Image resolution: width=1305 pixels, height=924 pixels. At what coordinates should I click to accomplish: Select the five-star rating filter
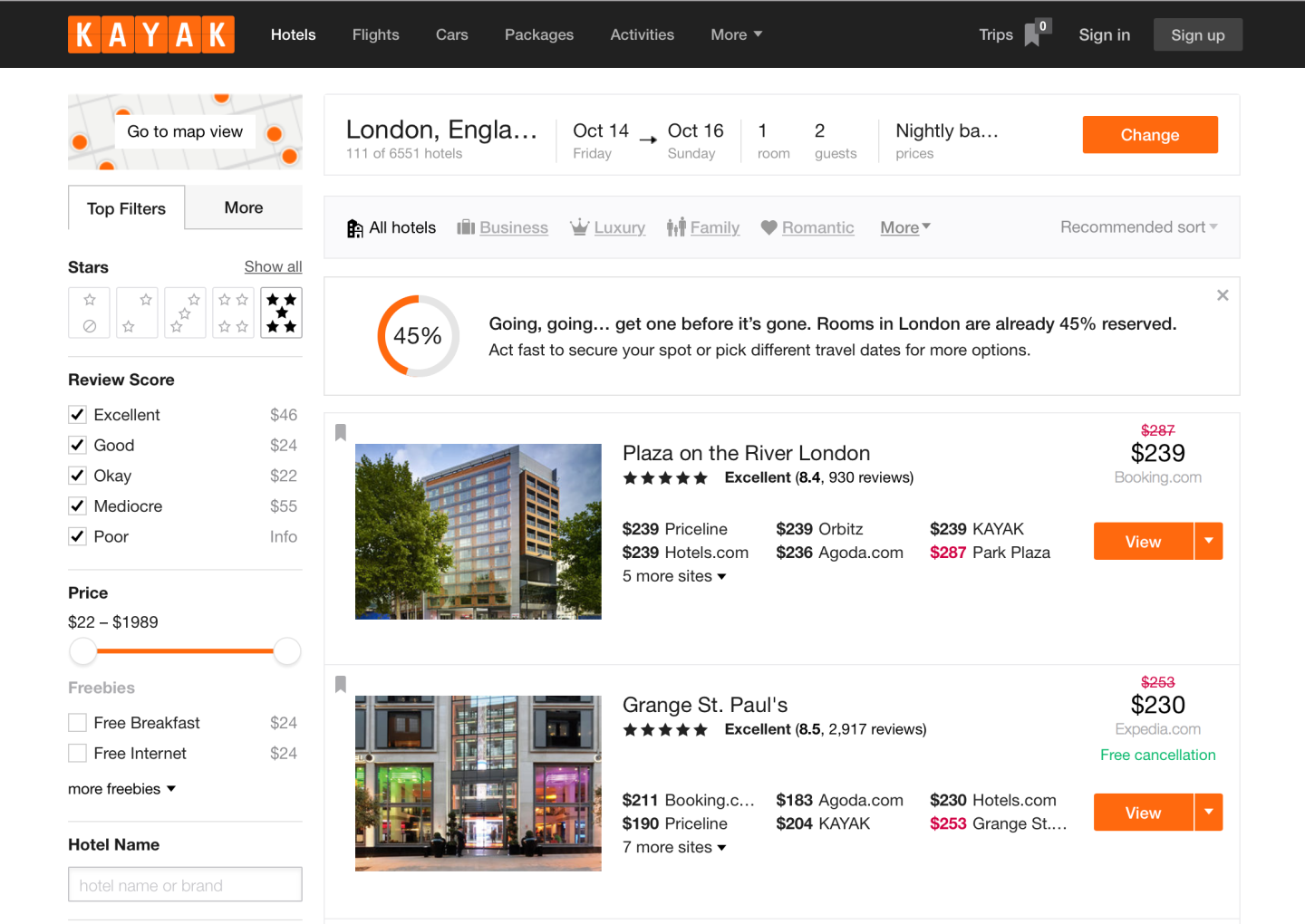point(281,313)
